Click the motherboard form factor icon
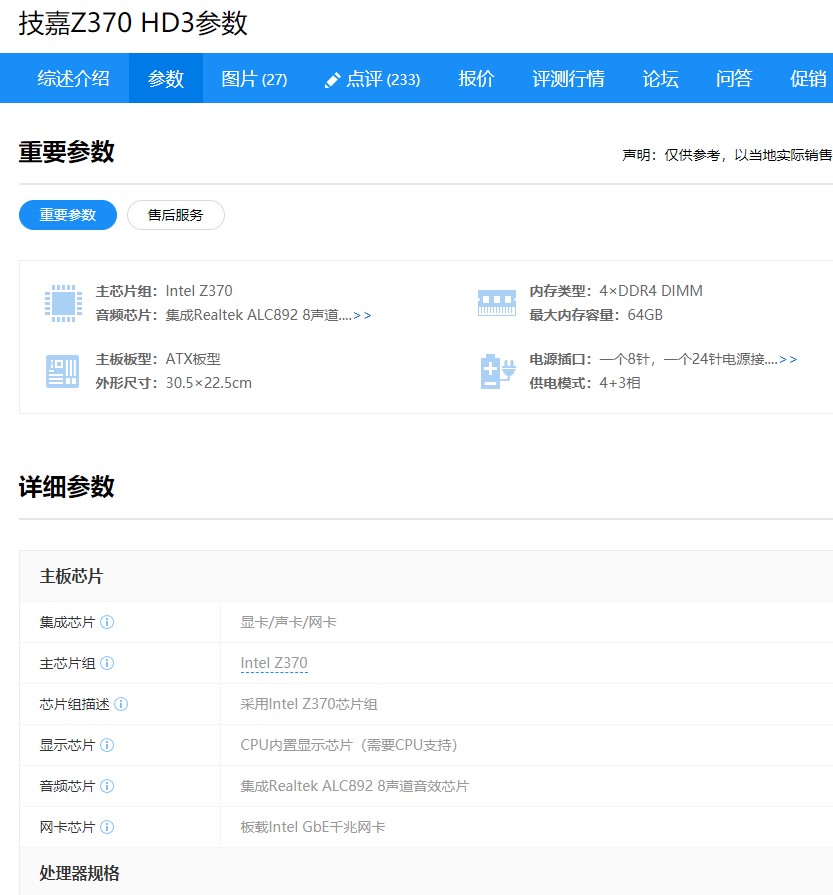The height and width of the screenshot is (895, 833). [x=62, y=371]
